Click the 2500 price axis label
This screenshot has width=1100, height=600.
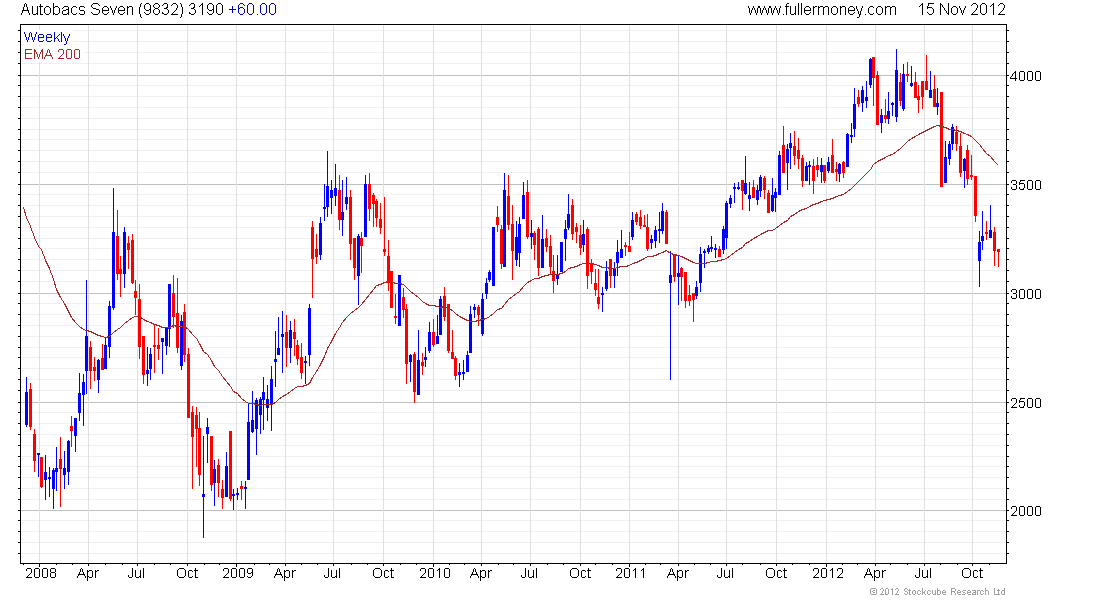click(1026, 403)
